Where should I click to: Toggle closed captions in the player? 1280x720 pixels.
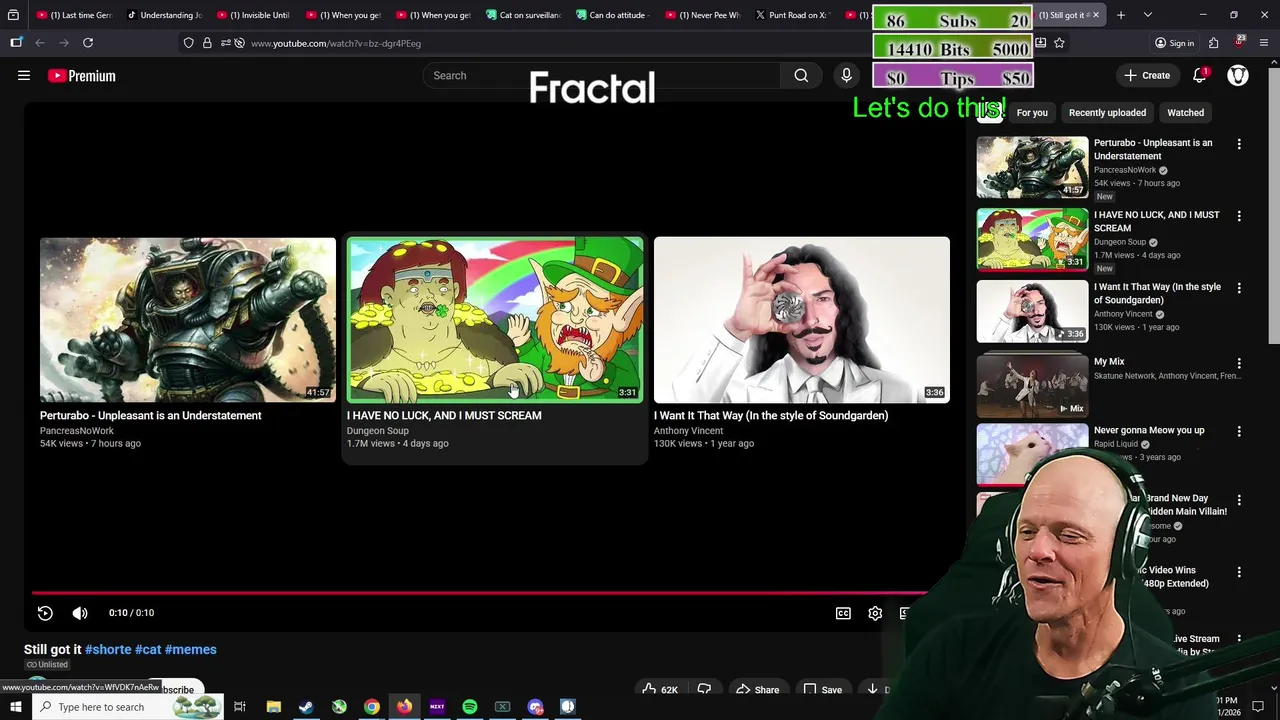(x=843, y=613)
